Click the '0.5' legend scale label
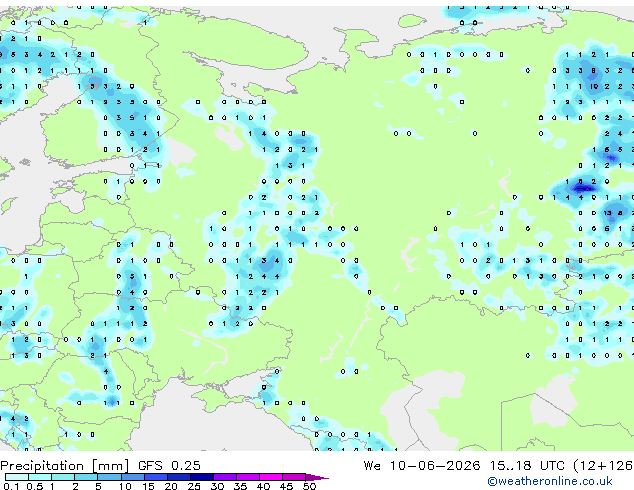This screenshot has width=634, height=490. tap(35, 486)
